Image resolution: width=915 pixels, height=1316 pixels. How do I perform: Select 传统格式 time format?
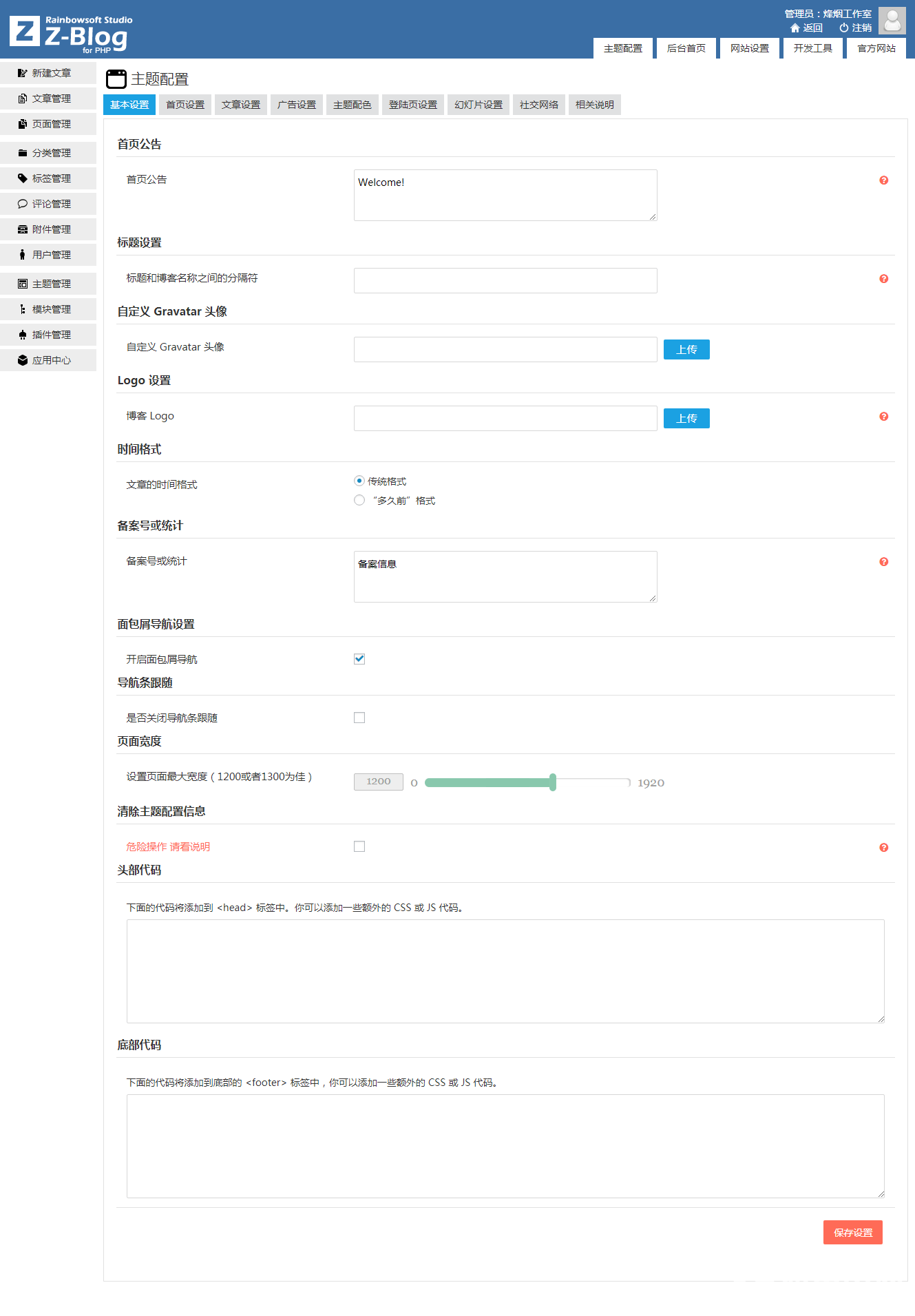(359, 481)
